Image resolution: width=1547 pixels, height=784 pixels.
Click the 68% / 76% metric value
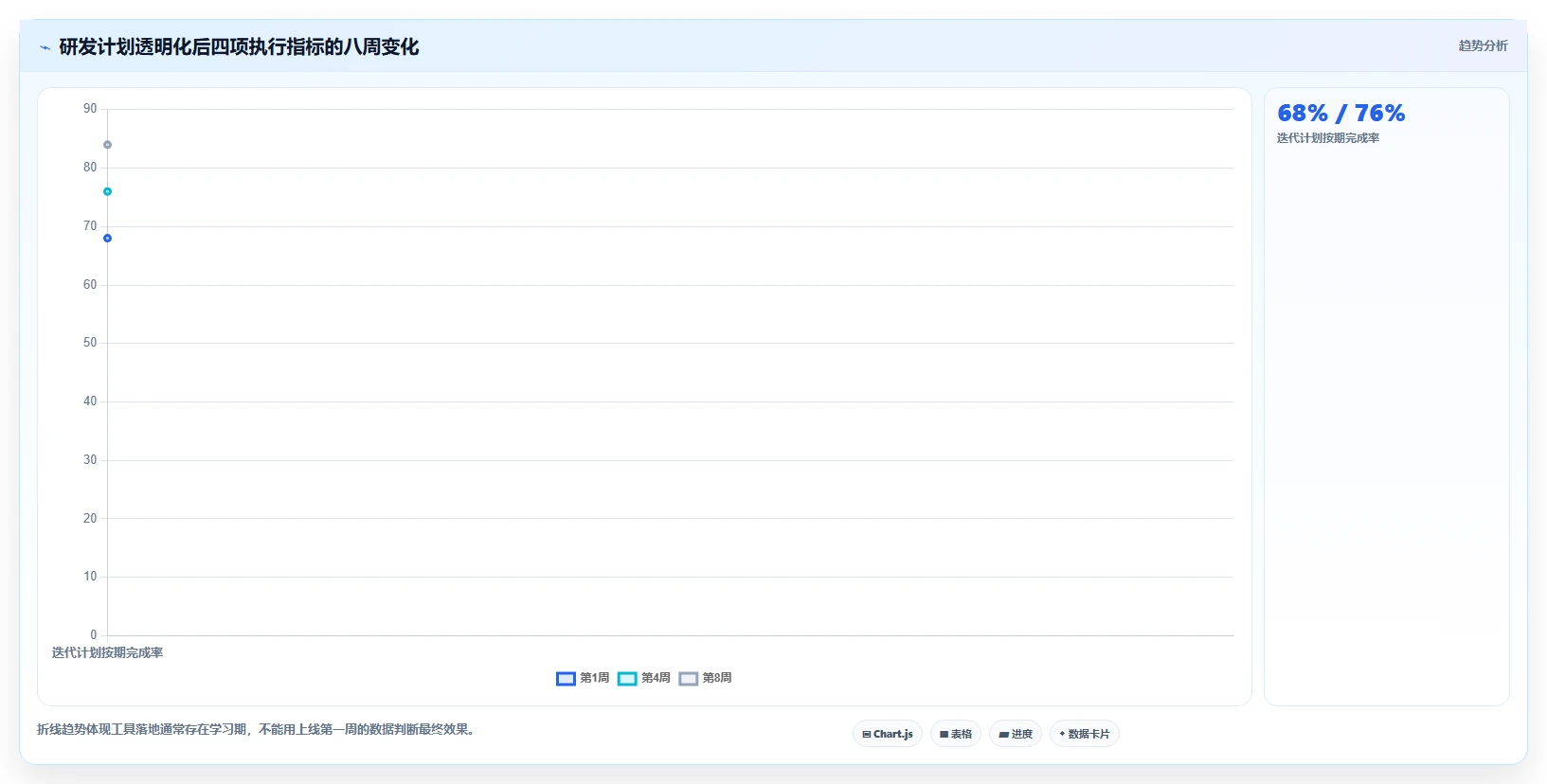pos(1341,114)
